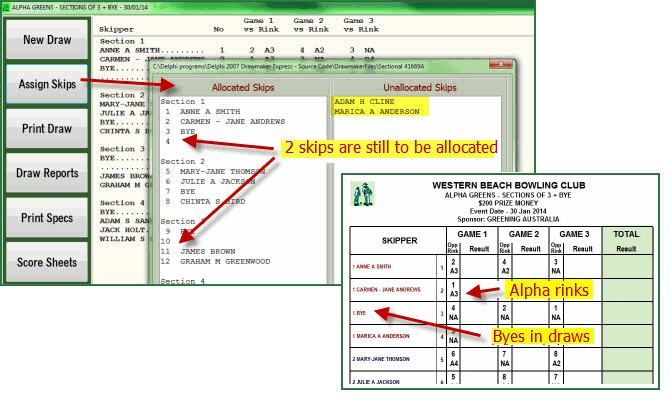670x398 pixels.
Task: Open Draw Reports
Action: [47, 173]
